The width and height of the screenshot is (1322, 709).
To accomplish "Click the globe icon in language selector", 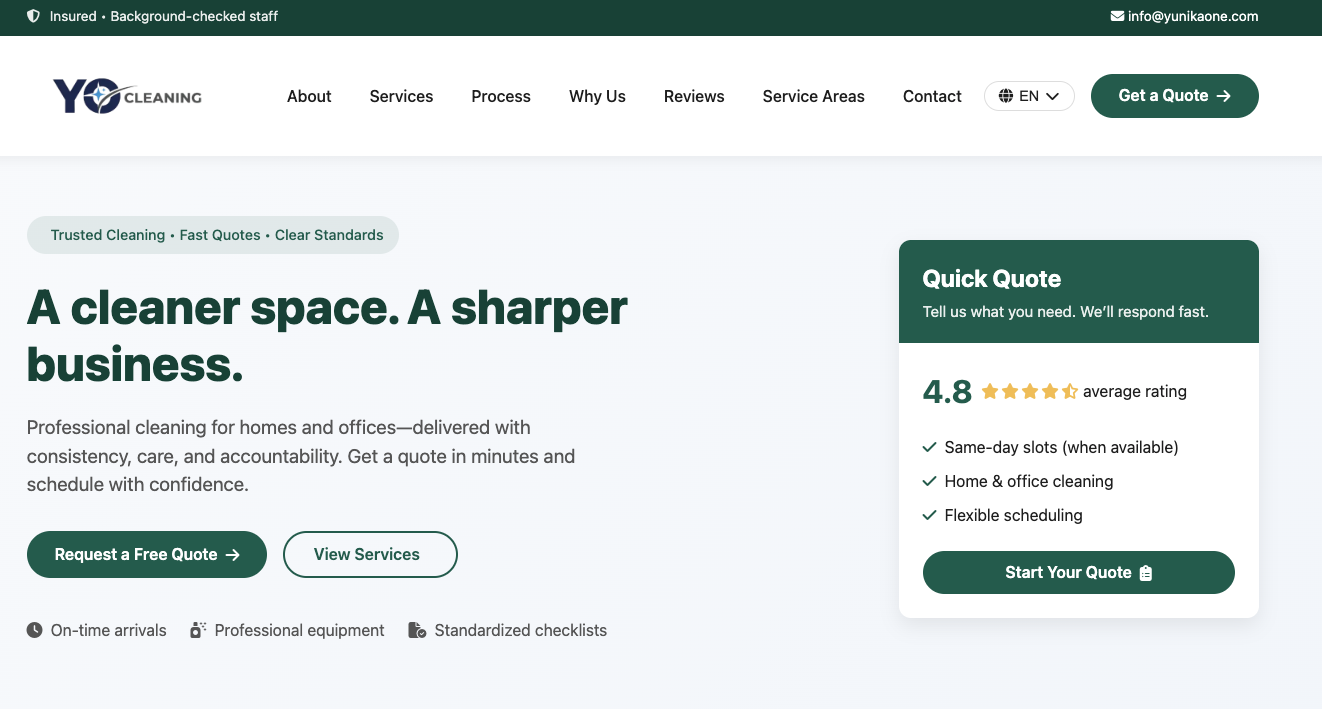I will pyautogui.click(x=1005, y=96).
